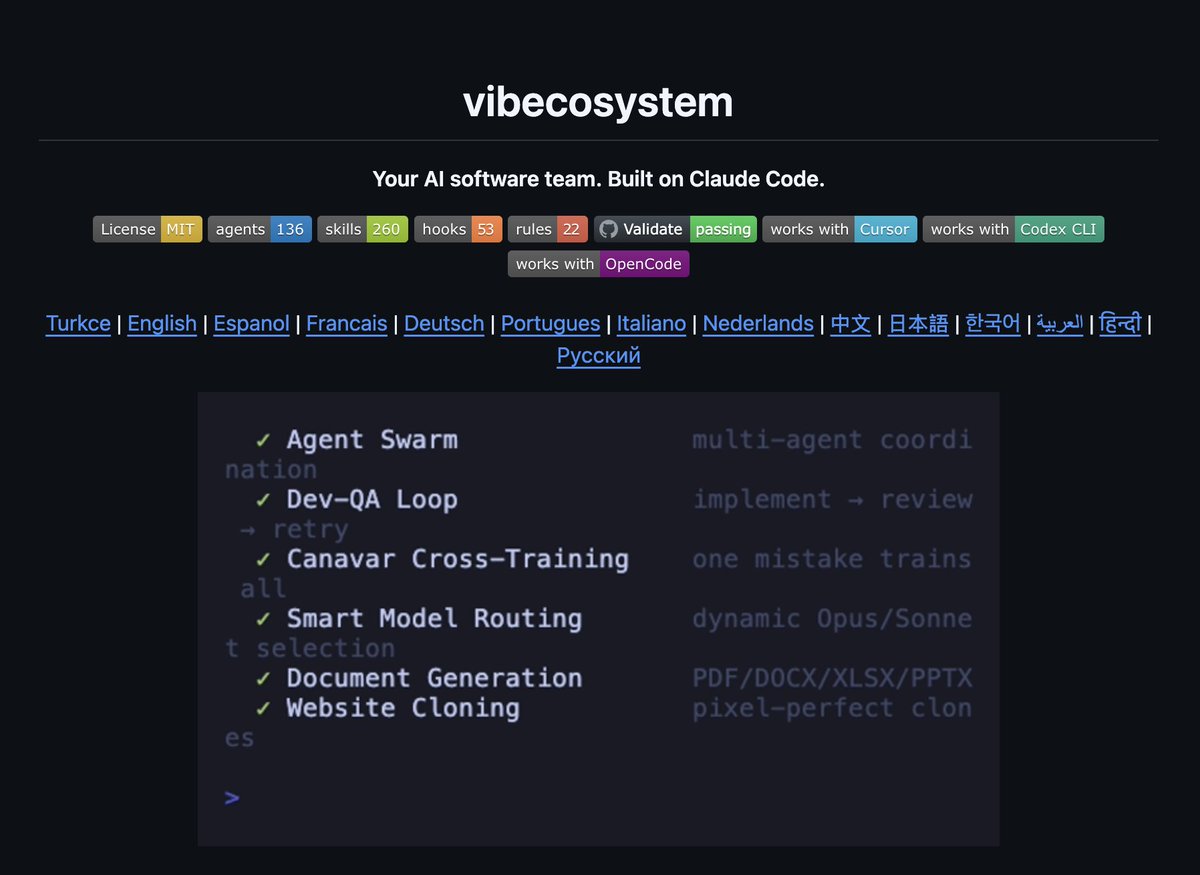Open the Francais language link

[347, 323]
